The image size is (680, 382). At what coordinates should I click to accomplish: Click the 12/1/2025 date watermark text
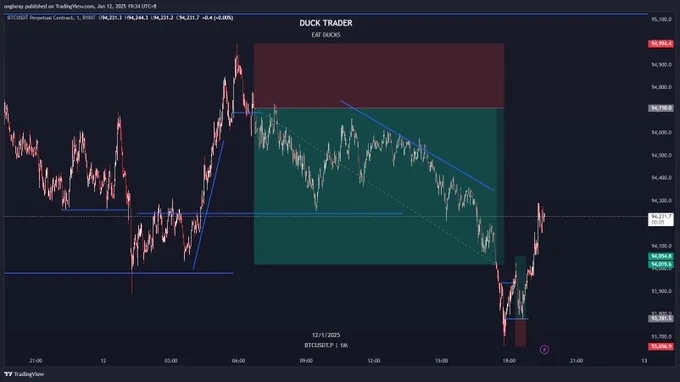pos(326,335)
